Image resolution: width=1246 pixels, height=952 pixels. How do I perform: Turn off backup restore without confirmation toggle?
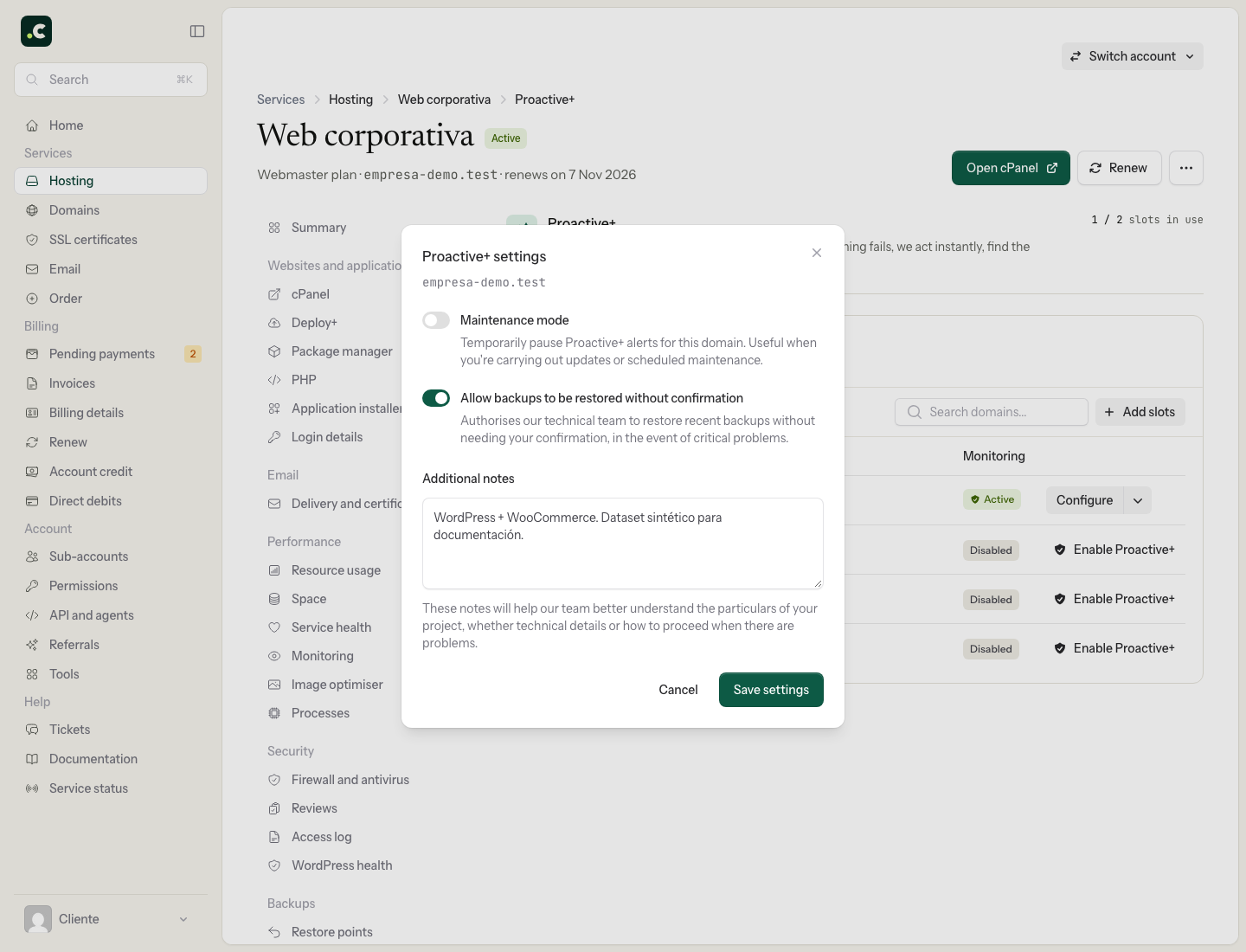pos(436,398)
